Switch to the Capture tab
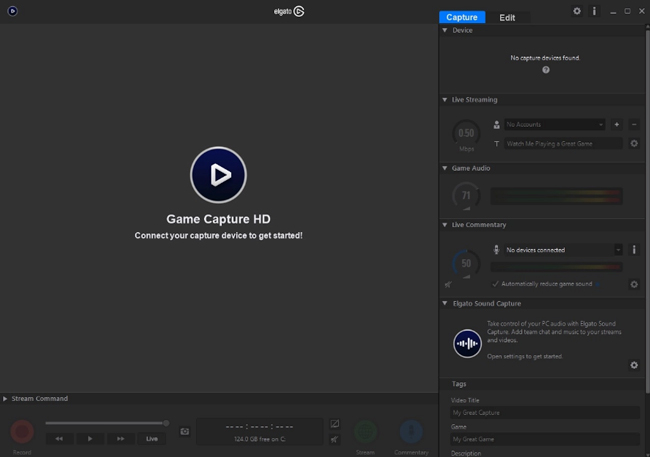 pyautogui.click(x=462, y=17)
